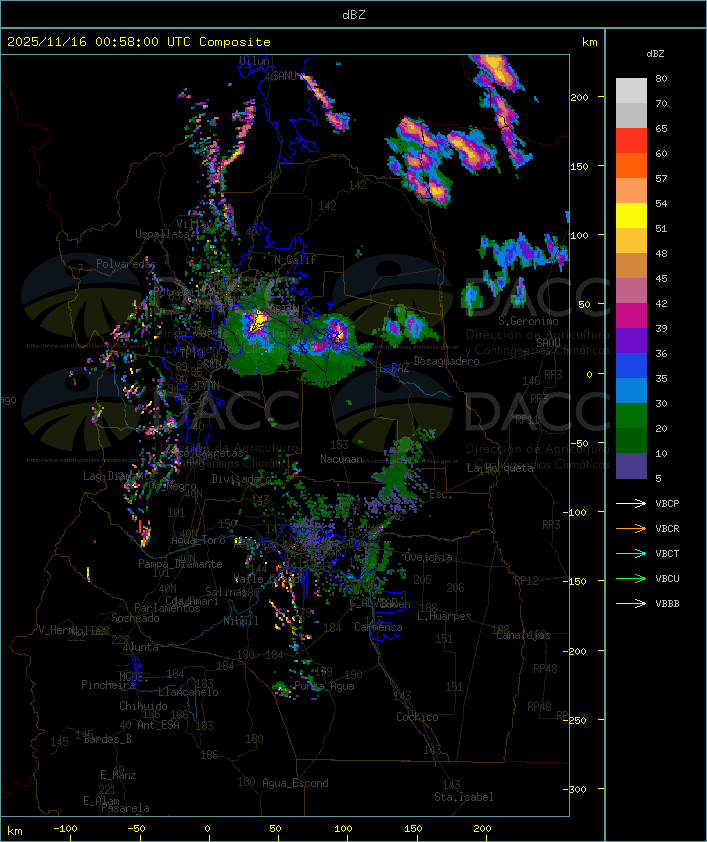Click the -300 tick on the vertical axis
Image resolution: width=707 pixels, height=842 pixels.
pos(577,789)
